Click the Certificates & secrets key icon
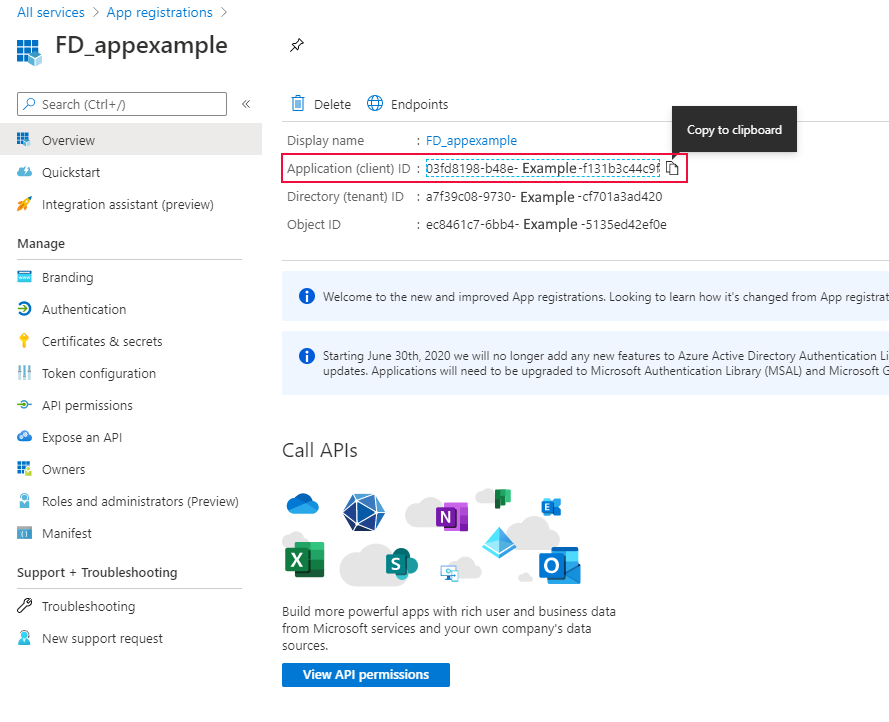The image size is (889, 722). 24,340
